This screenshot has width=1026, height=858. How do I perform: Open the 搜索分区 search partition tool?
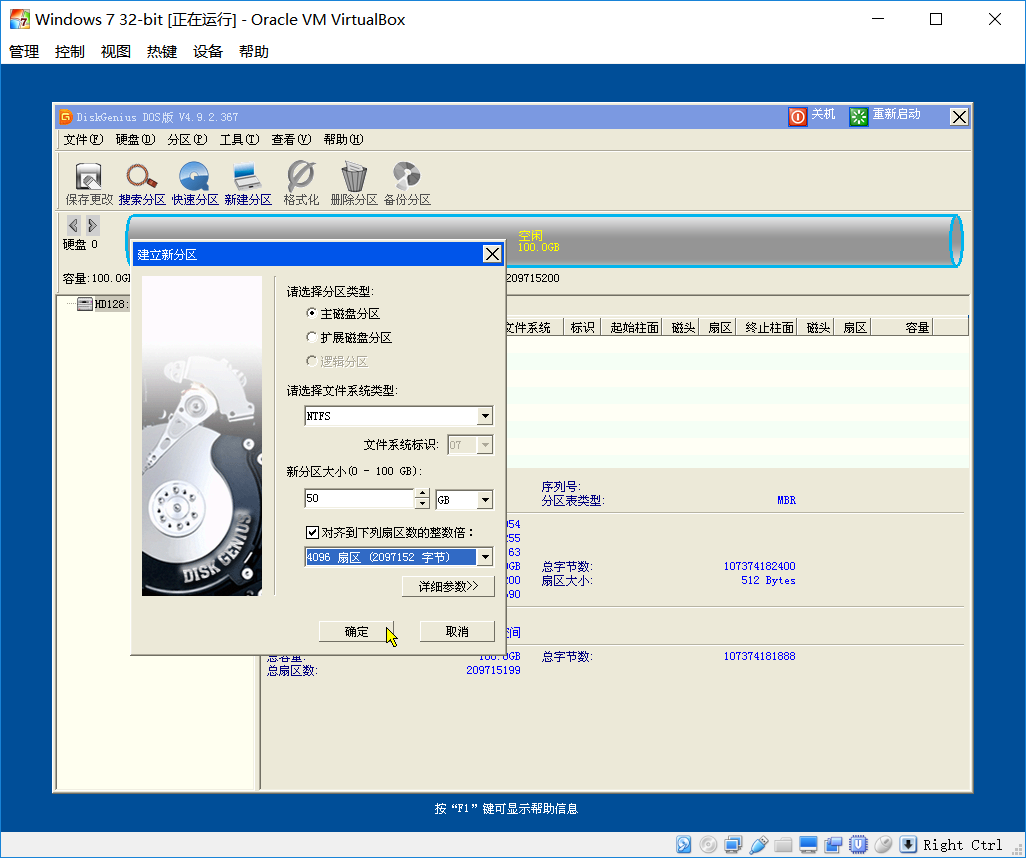(x=141, y=176)
